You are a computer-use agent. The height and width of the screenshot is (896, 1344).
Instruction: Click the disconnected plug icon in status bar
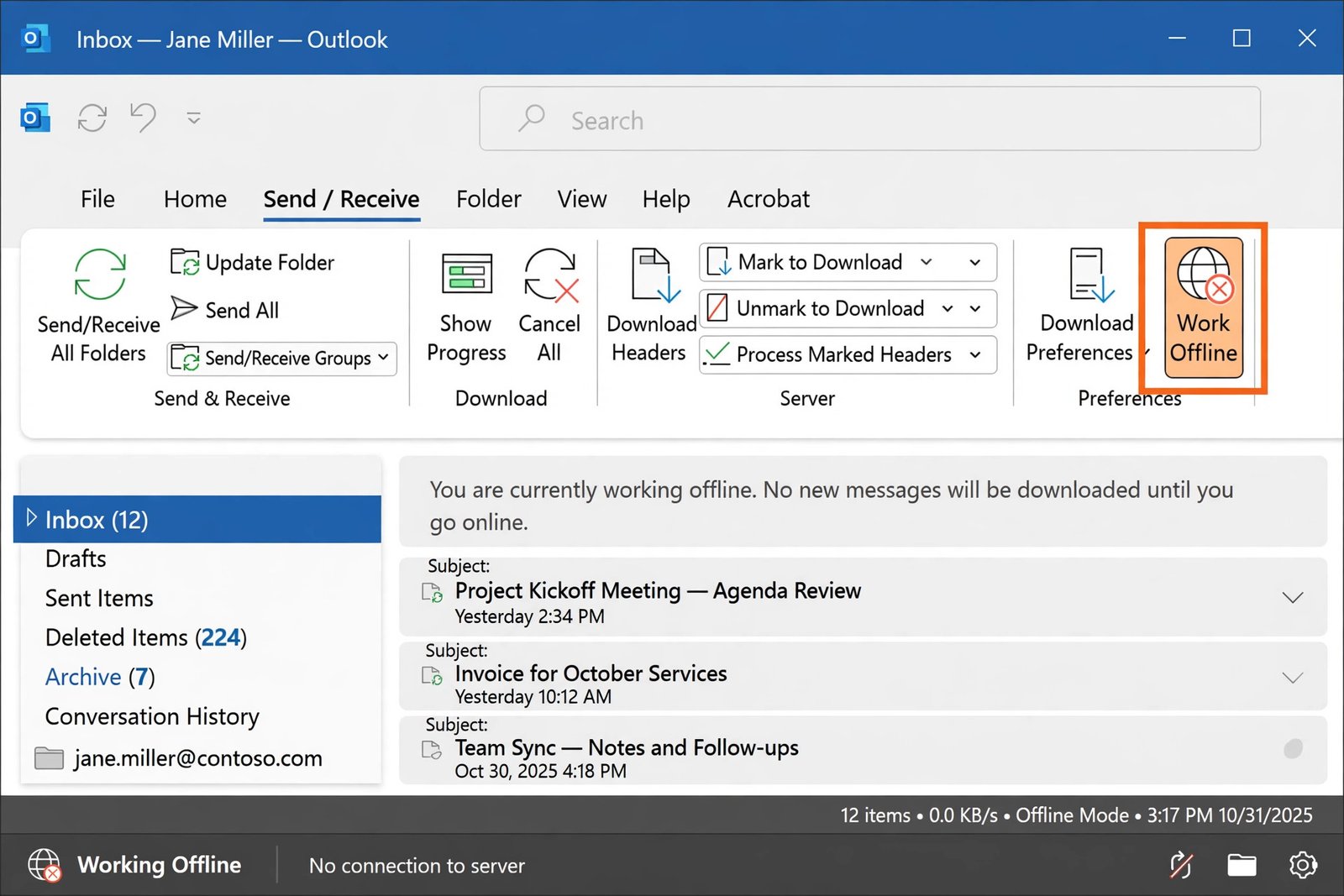tap(1181, 865)
